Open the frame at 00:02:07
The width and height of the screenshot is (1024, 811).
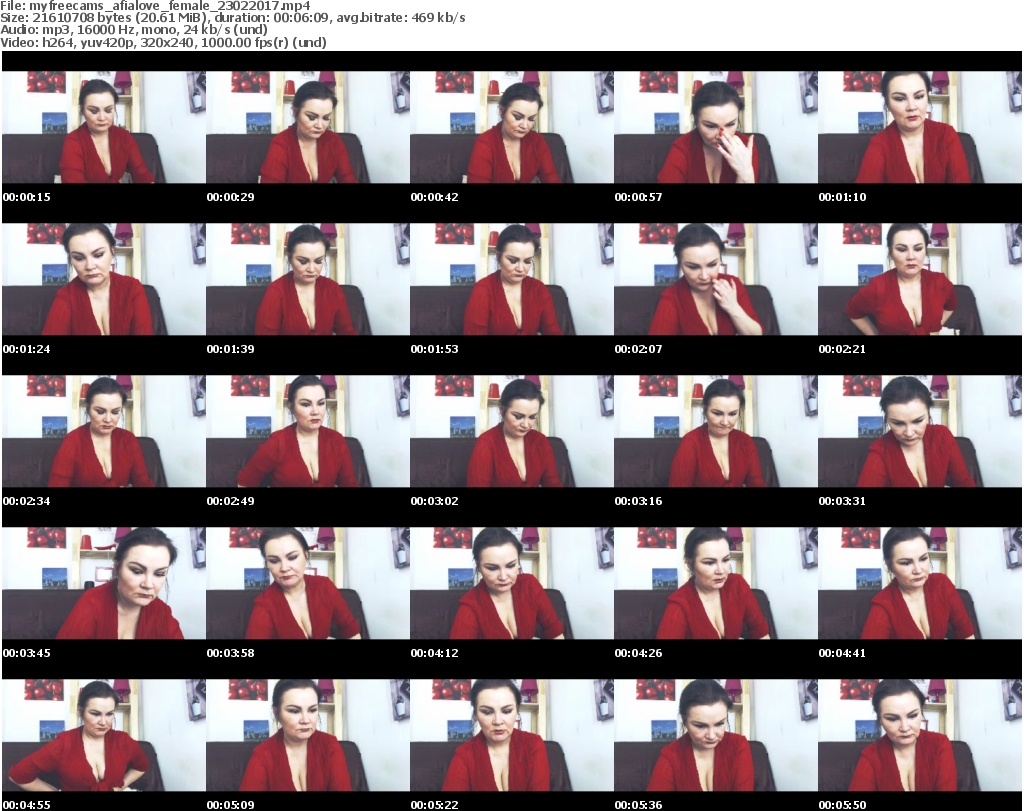(x=716, y=279)
